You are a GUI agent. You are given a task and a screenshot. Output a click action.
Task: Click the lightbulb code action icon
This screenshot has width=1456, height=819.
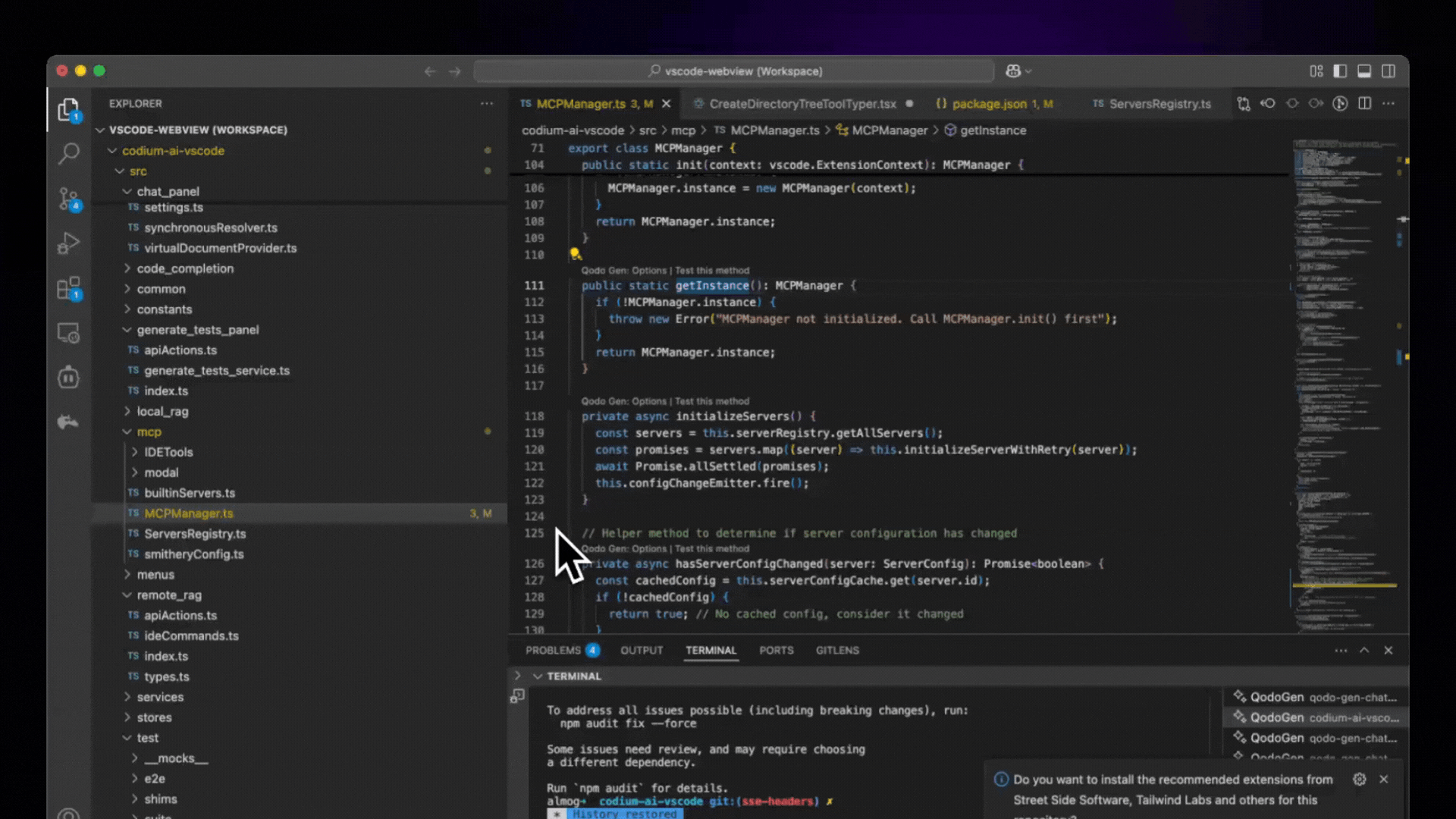pos(576,254)
